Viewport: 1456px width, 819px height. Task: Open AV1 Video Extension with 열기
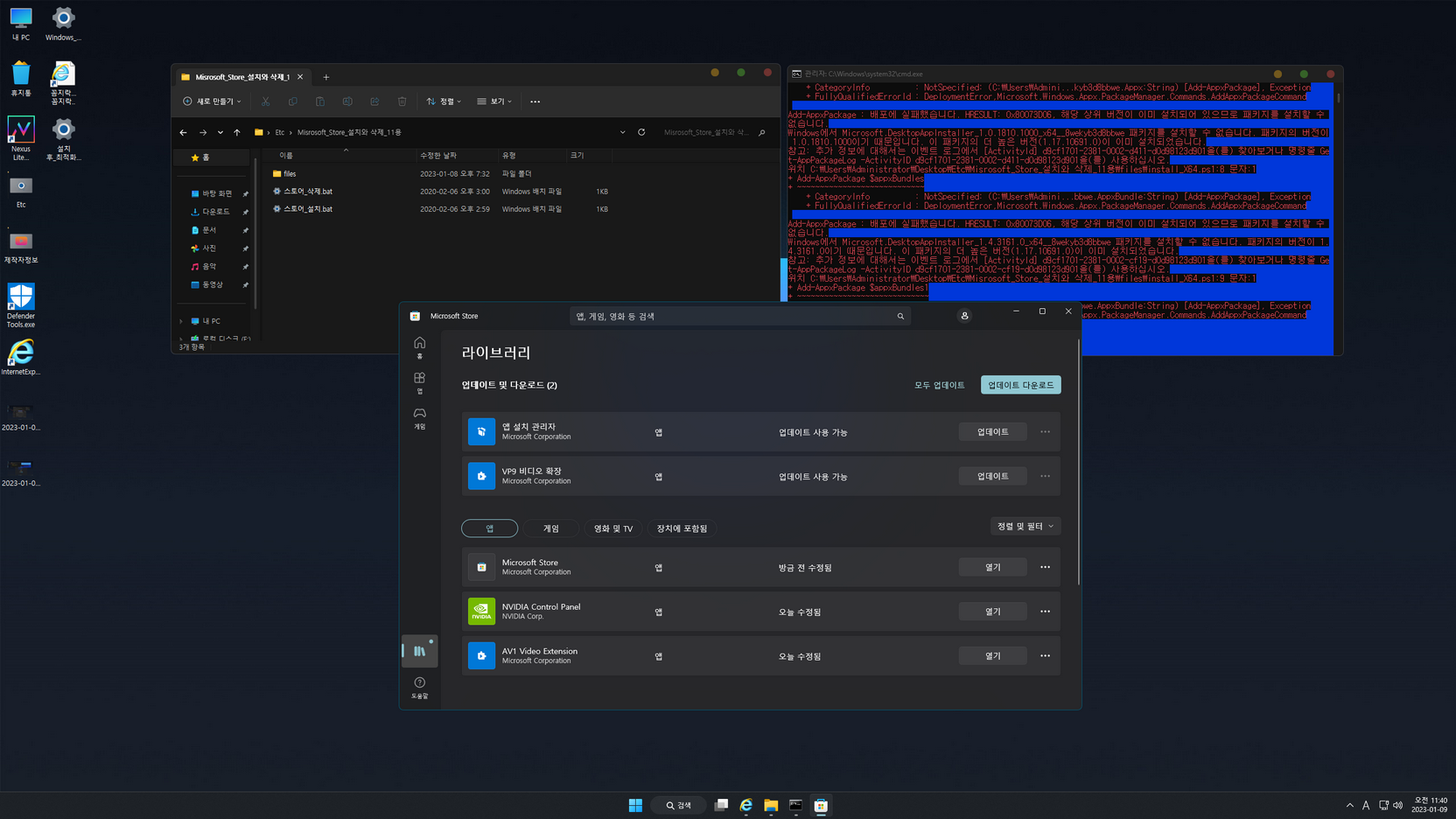pos(992,655)
